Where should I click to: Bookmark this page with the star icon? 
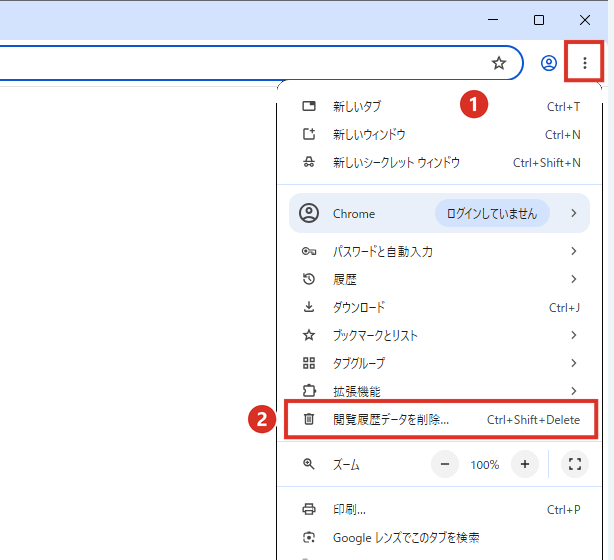[x=499, y=63]
